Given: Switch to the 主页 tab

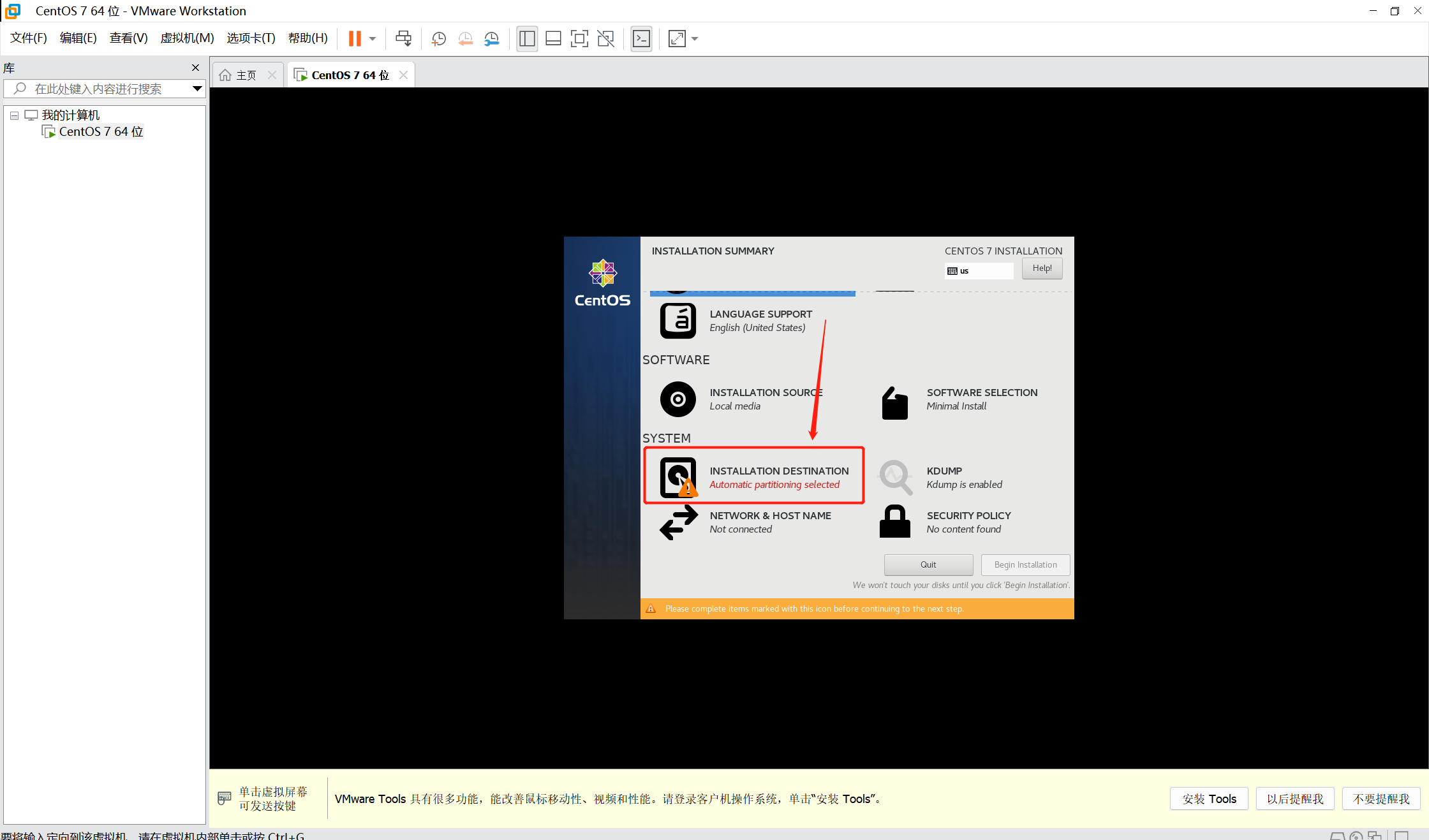Looking at the screenshot, I should [246, 75].
